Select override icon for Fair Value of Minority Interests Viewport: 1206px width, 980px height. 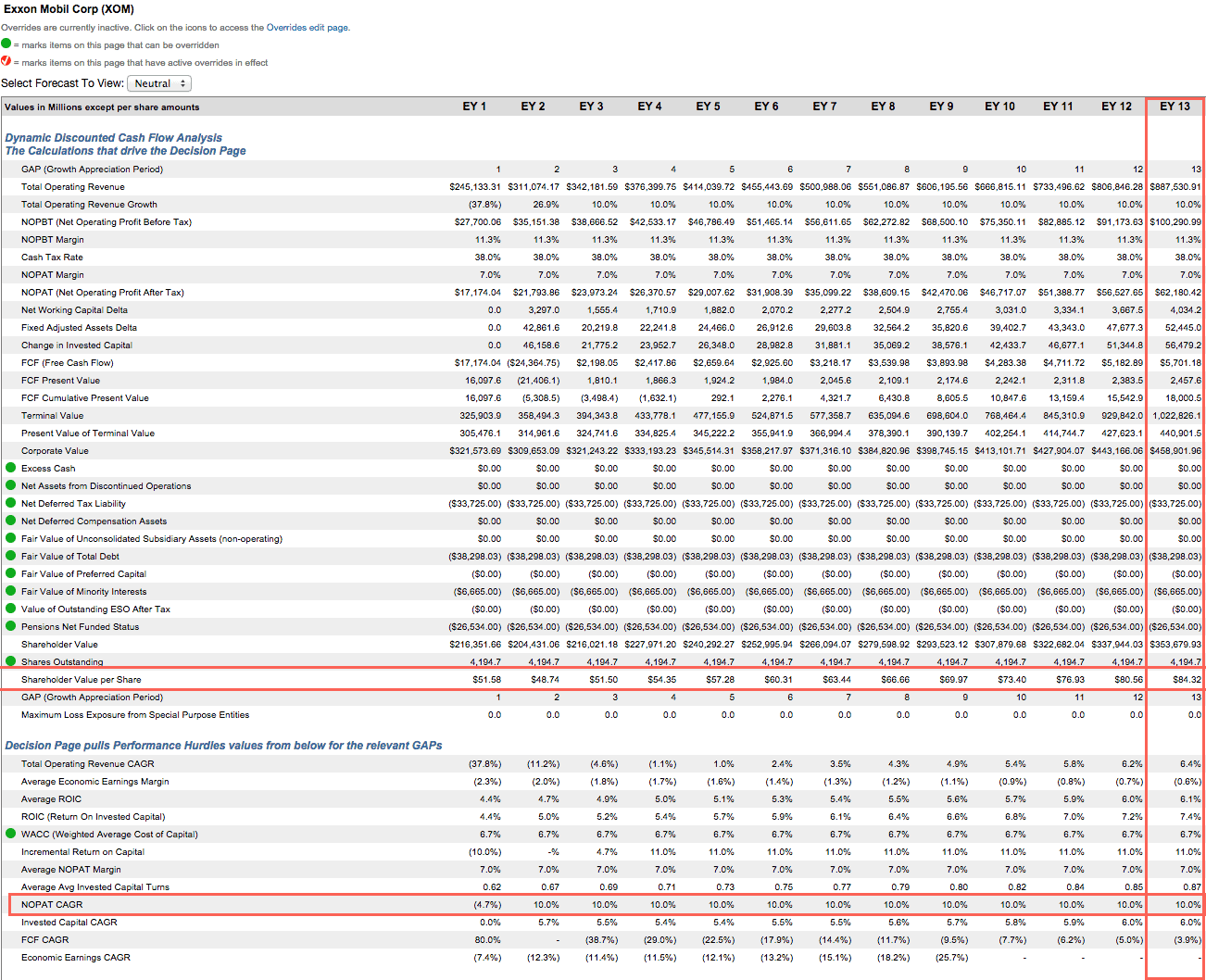pyautogui.click(x=11, y=591)
